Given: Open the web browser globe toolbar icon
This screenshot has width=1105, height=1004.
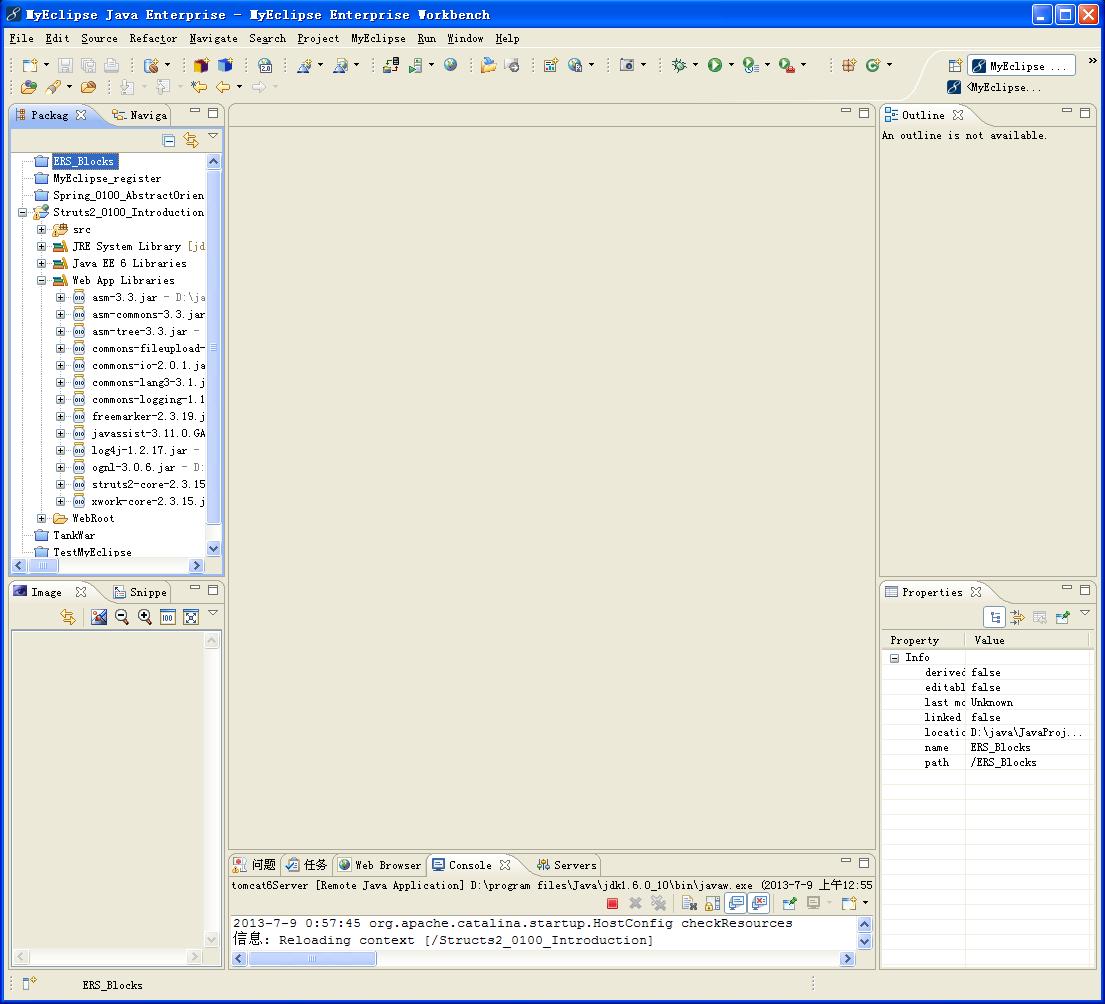Looking at the screenshot, I should click(451, 65).
